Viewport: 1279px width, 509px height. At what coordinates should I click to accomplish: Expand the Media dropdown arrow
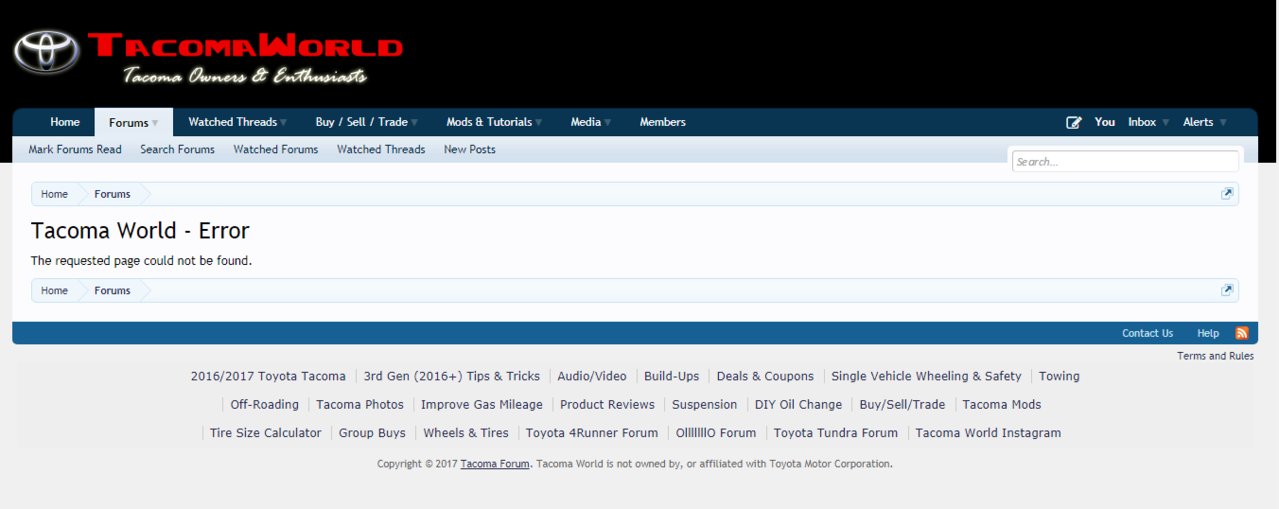click(x=608, y=122)
